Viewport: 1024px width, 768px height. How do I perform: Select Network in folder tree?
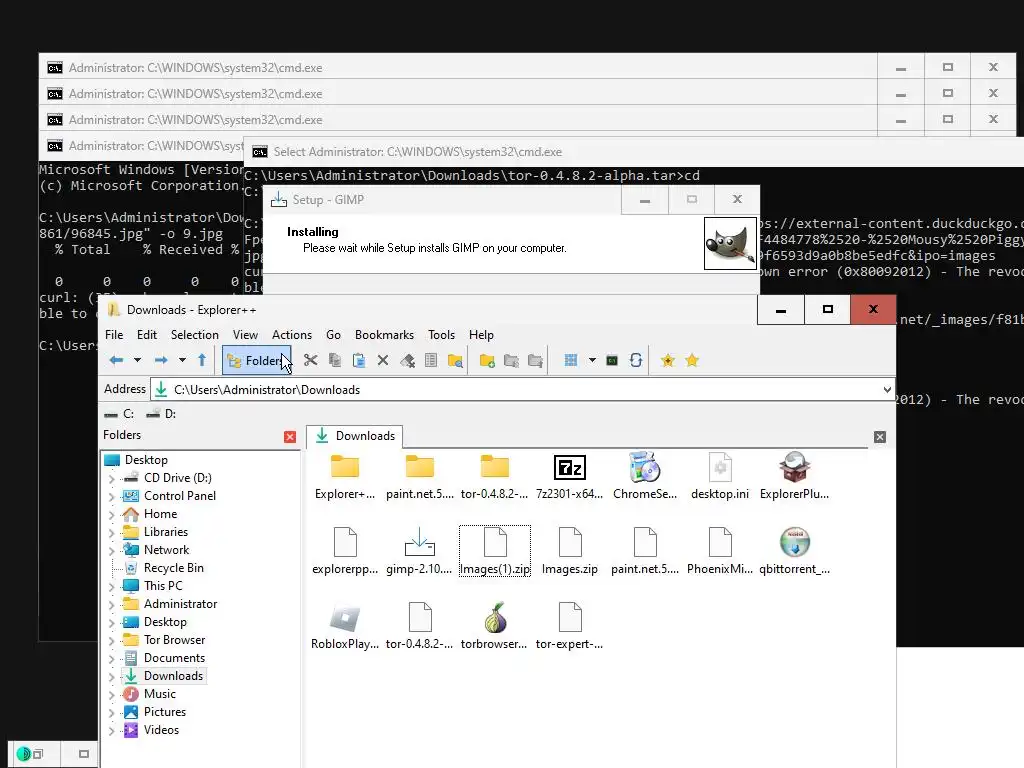click(166, 550)
